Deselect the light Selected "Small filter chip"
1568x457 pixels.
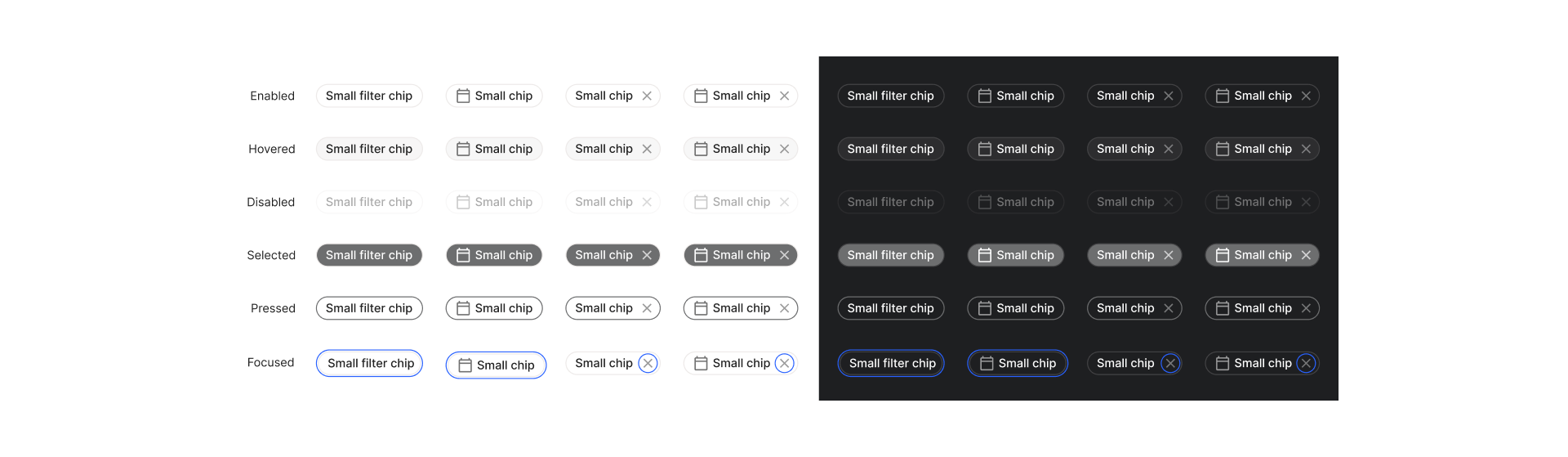click(369, 255)
